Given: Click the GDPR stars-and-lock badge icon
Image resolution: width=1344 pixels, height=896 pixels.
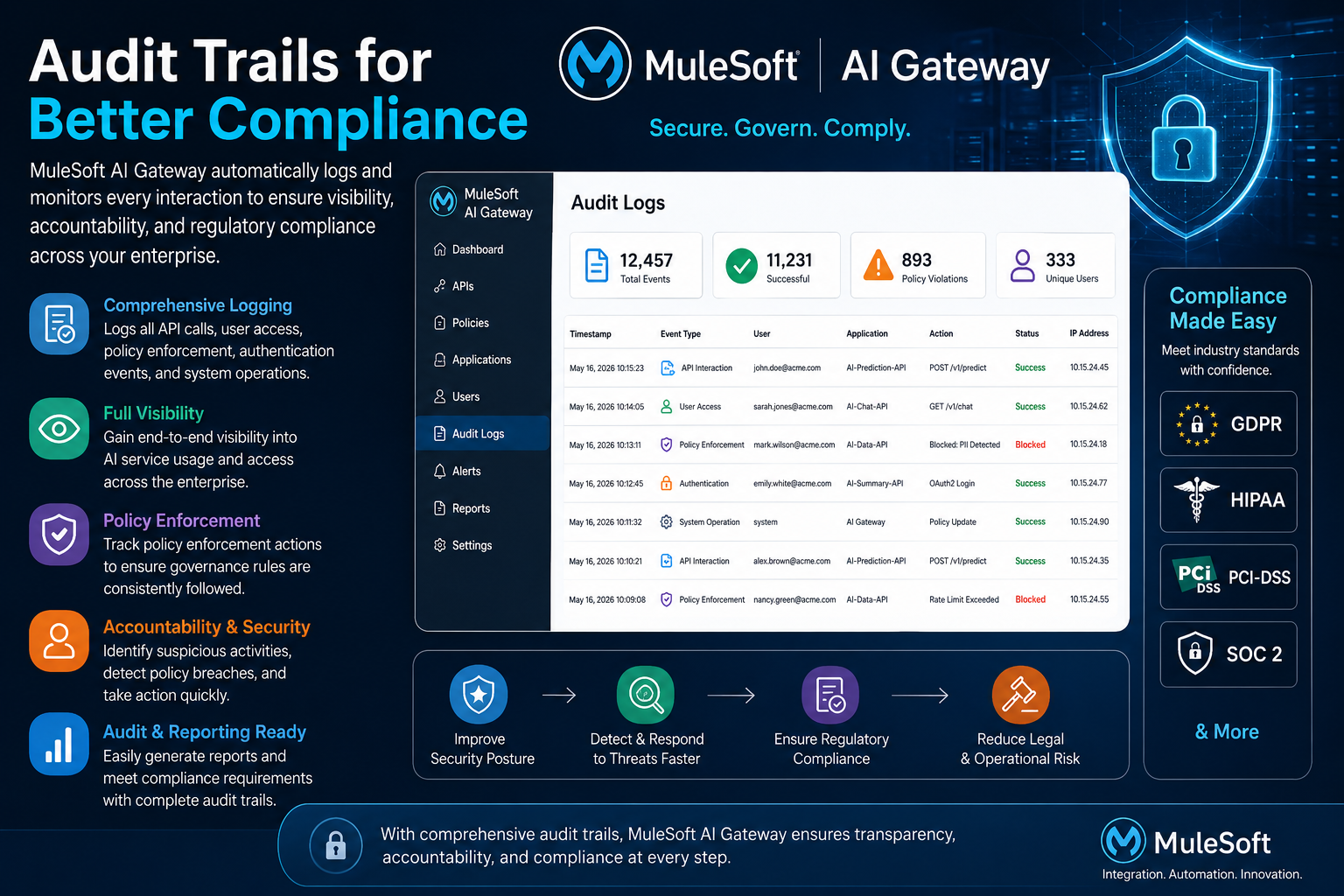Looking at the screenshot, I should (x=1196, y=424).
